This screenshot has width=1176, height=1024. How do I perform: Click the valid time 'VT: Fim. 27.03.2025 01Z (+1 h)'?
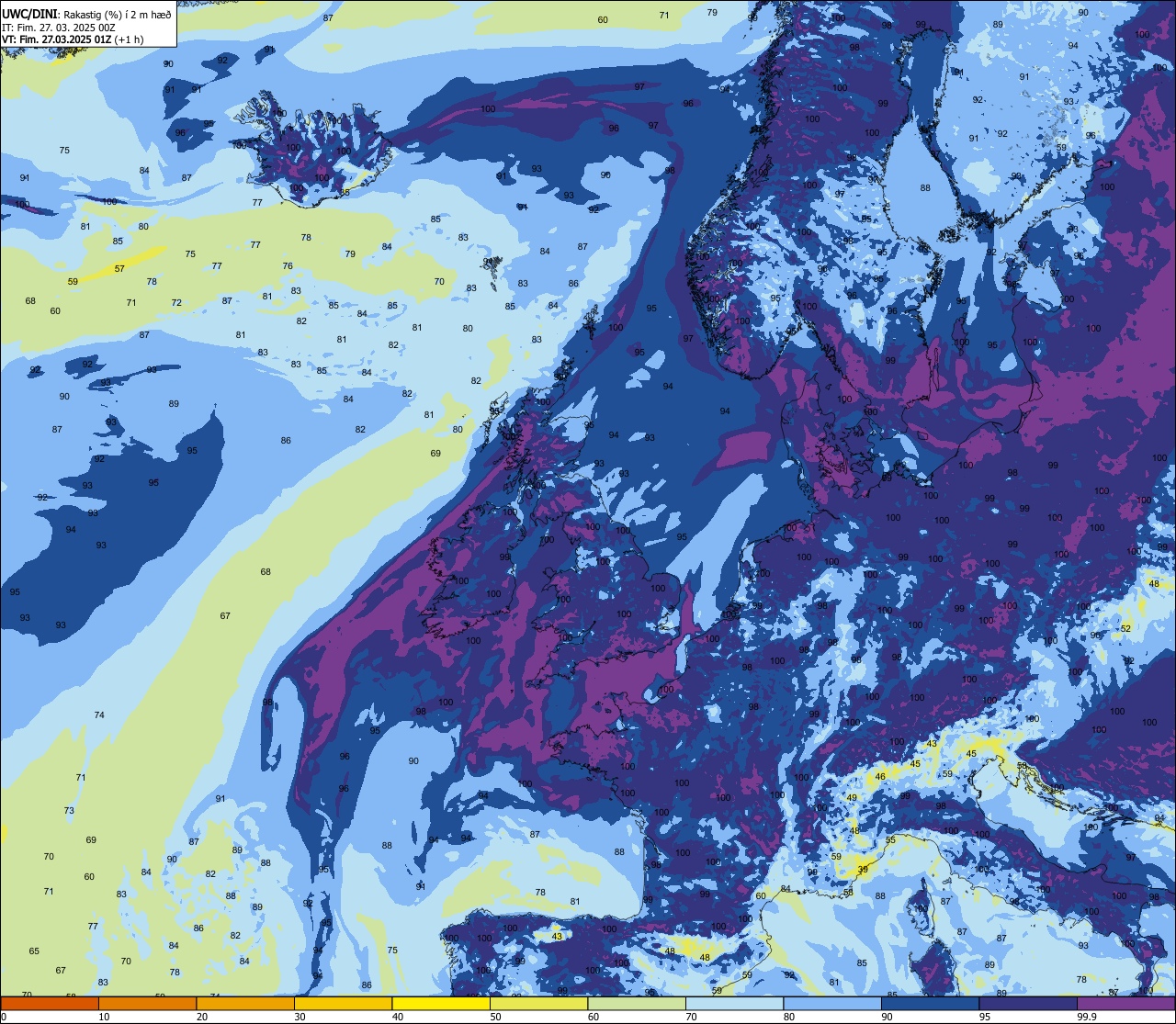click(73, 39)
